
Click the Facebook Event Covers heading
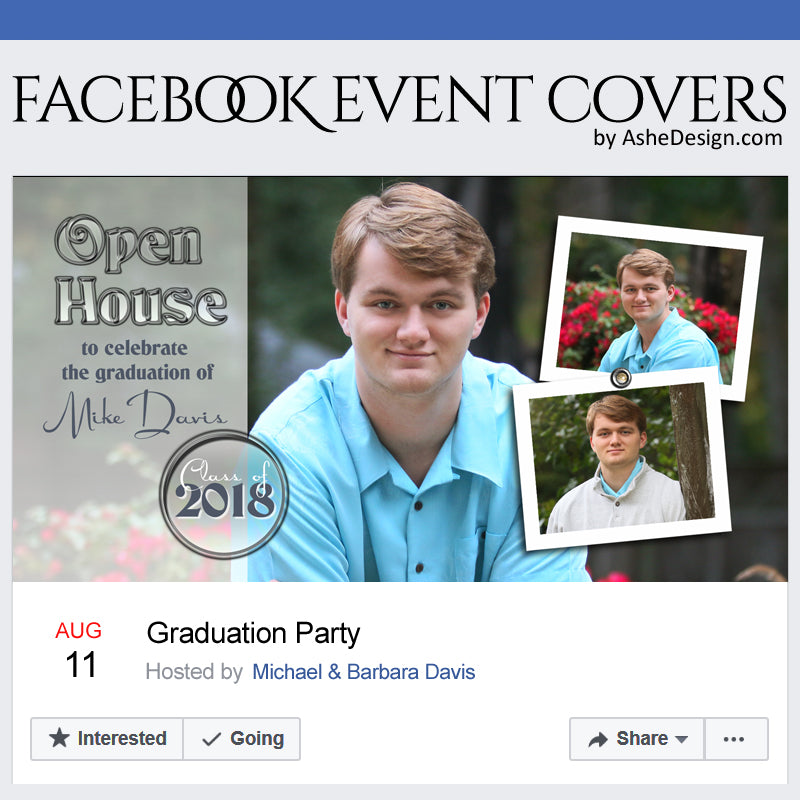tap(399, 100)
